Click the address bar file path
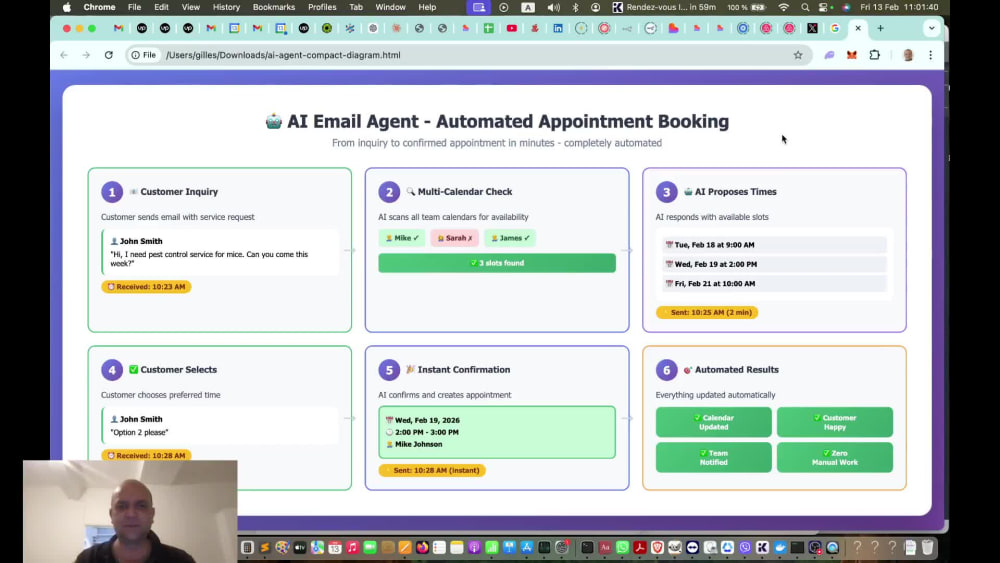Image resolution: width=1000 pixels, height=563 pixels. (283, 55)
